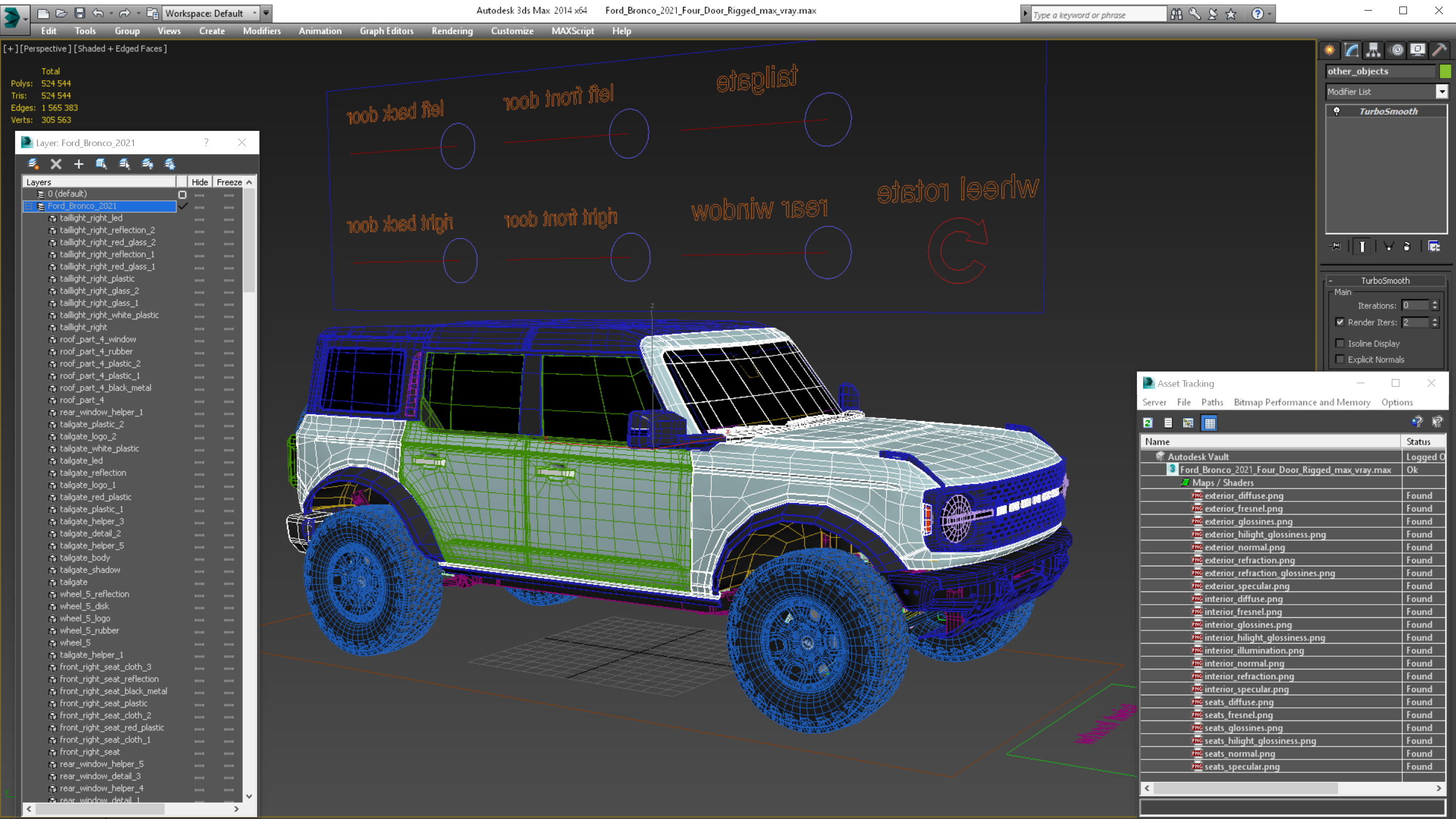Toggle Hide for roof_part_4_window row
The height and width of the screenshot is (819, 1456).
point(200,340)
